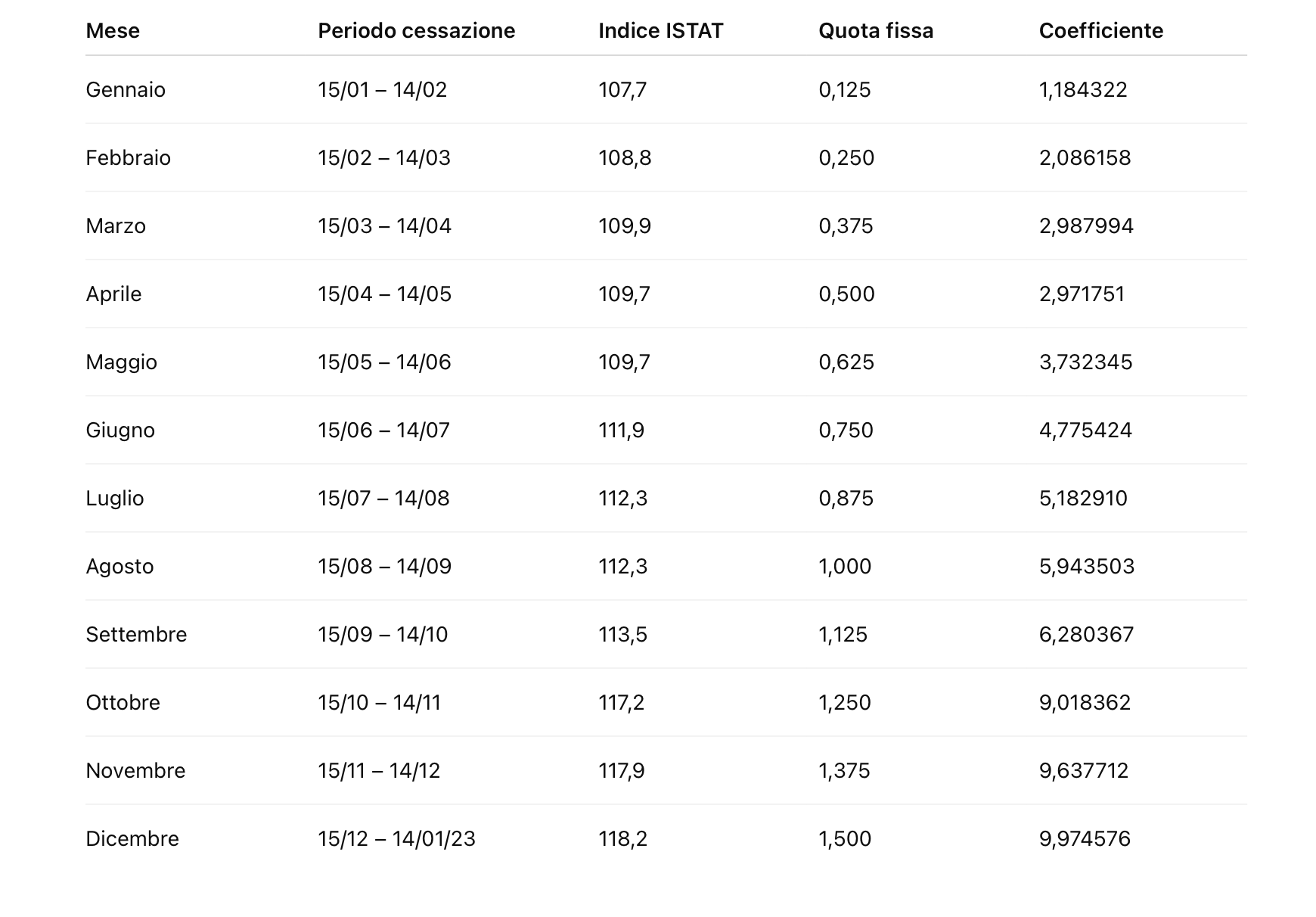Screen dimensions: 1316x917
Task: Select Settembre period 15/09 – 14/10
Action: click(x=383, y=635)
